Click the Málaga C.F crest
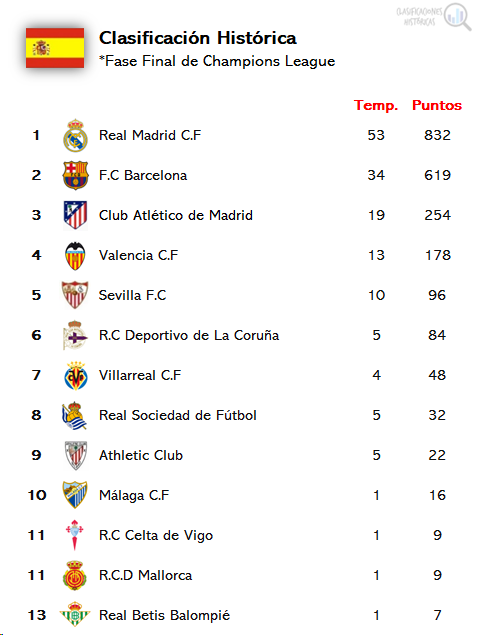Image resolution: width=477 pixels, height=635 pixels. (x=75, y=495)
